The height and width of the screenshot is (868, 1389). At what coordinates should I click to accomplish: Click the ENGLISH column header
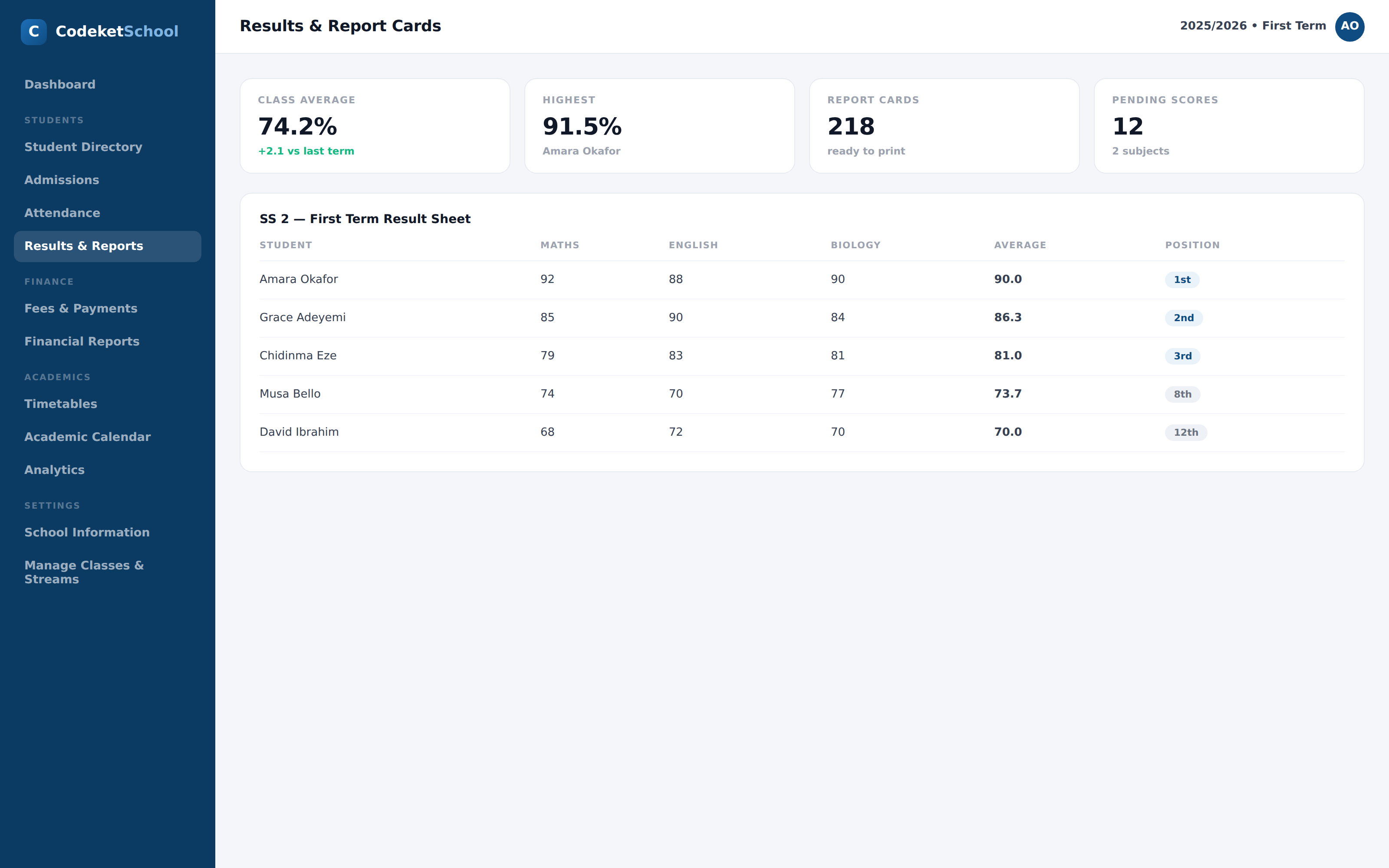(x=693, y=245)
